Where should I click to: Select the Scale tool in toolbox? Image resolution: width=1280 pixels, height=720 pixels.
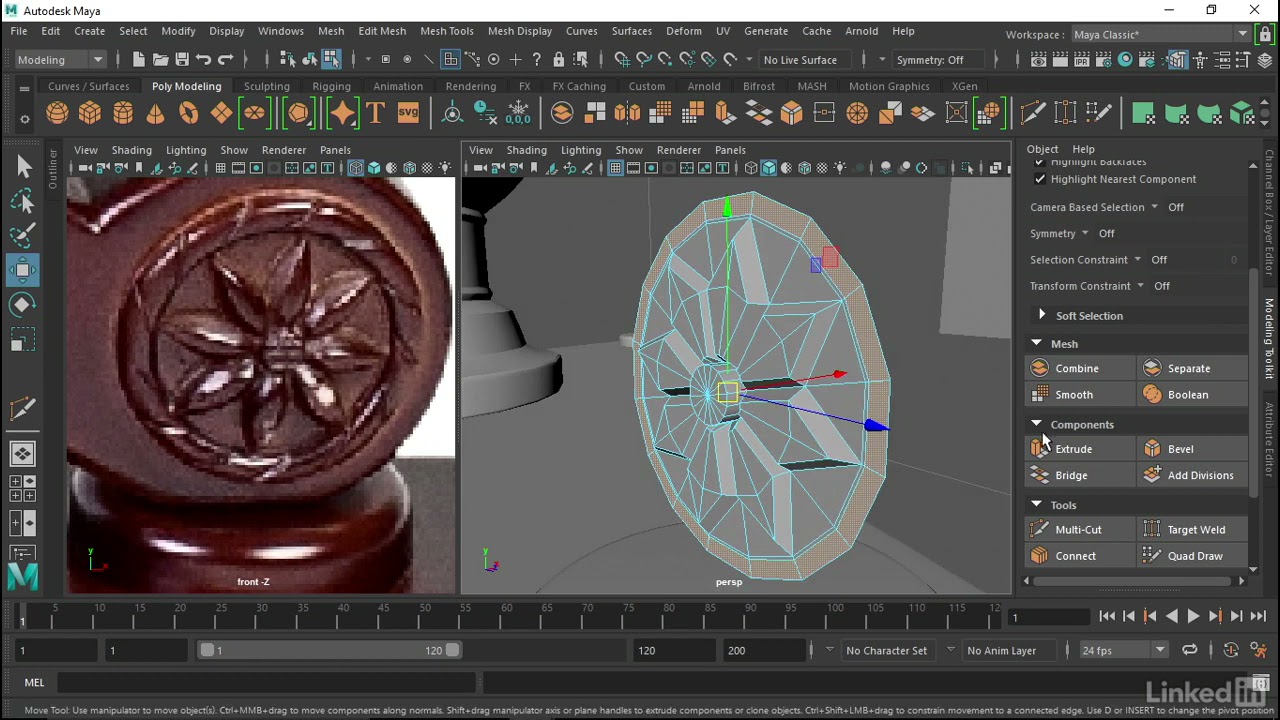point(24,340)
